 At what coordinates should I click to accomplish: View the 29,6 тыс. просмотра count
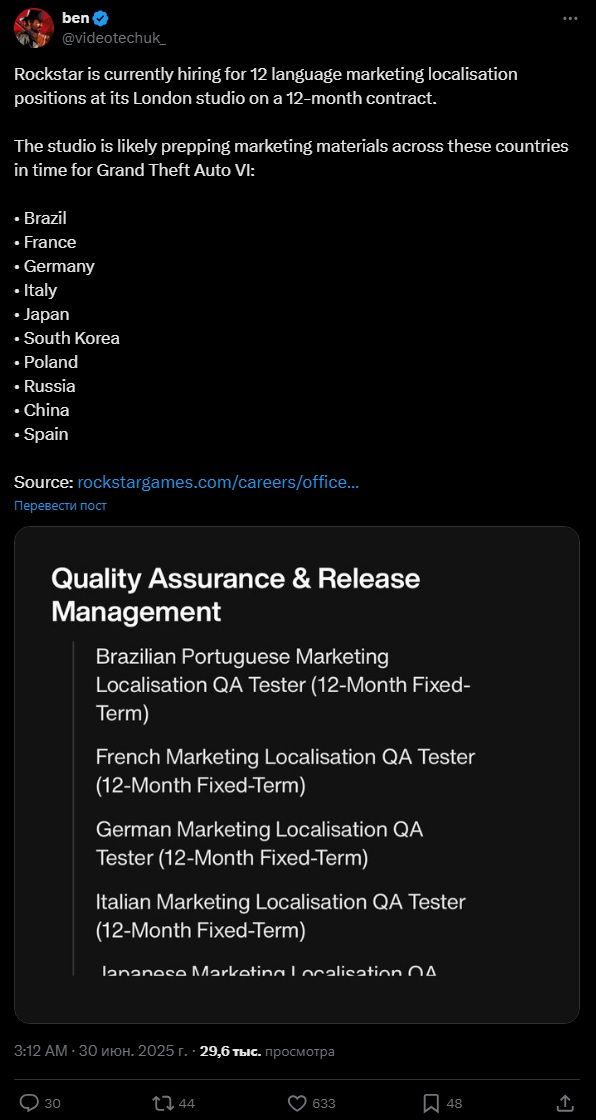(267, 1051)
